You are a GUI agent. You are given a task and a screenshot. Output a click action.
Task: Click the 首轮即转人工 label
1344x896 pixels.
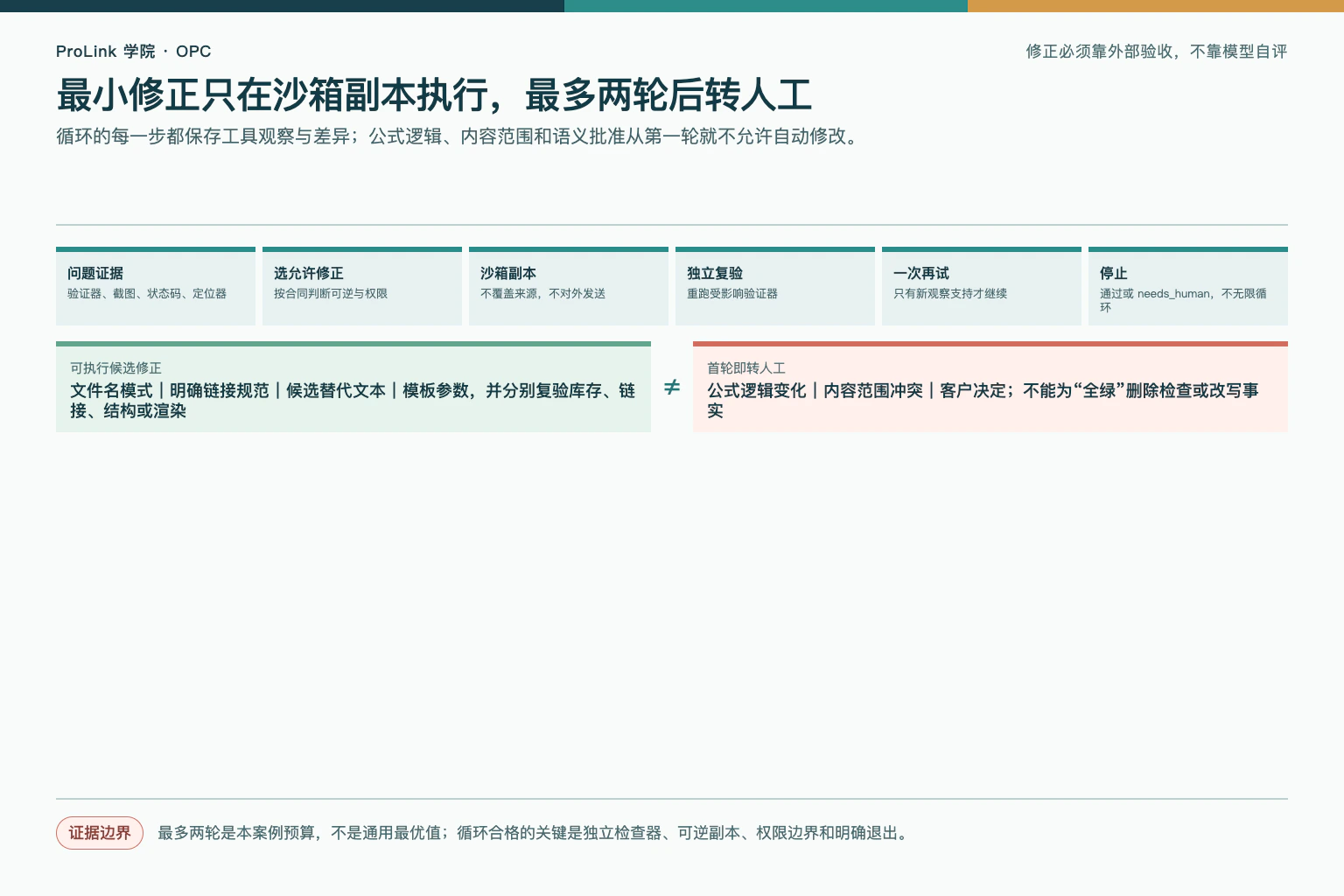(x=746, y=368)
